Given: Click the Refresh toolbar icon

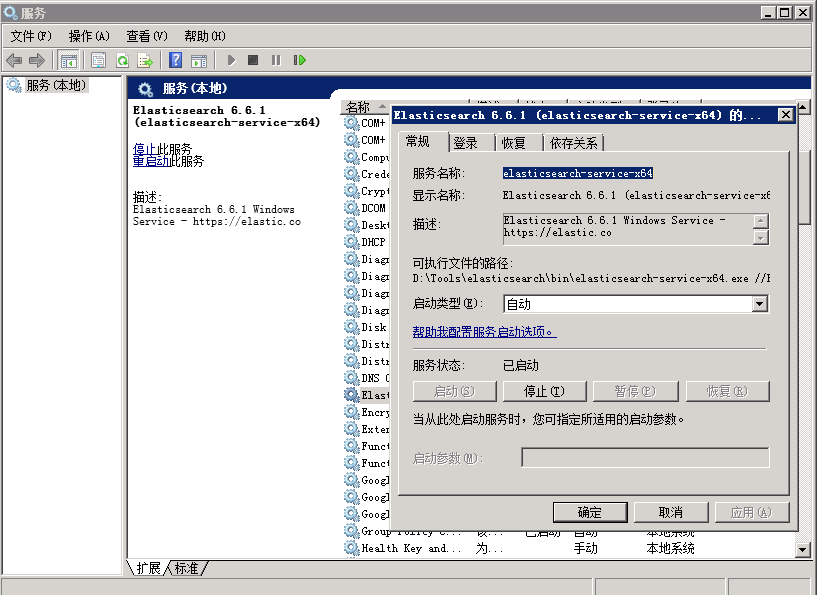Looking at the screenshot, I should (x=122, y=60).
